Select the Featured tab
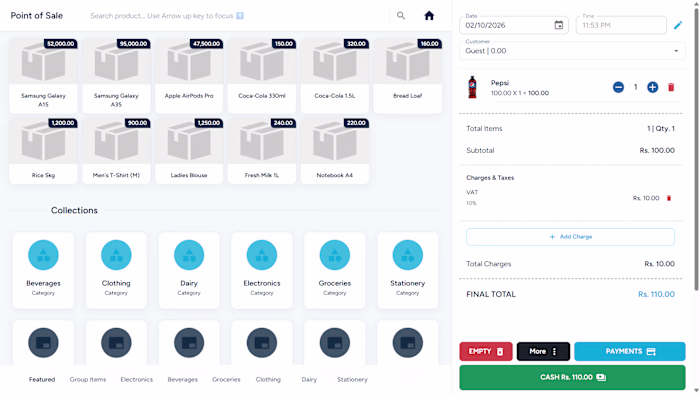Image resolution: width=700 pixels, height=394 pixels. click(42, 379)
